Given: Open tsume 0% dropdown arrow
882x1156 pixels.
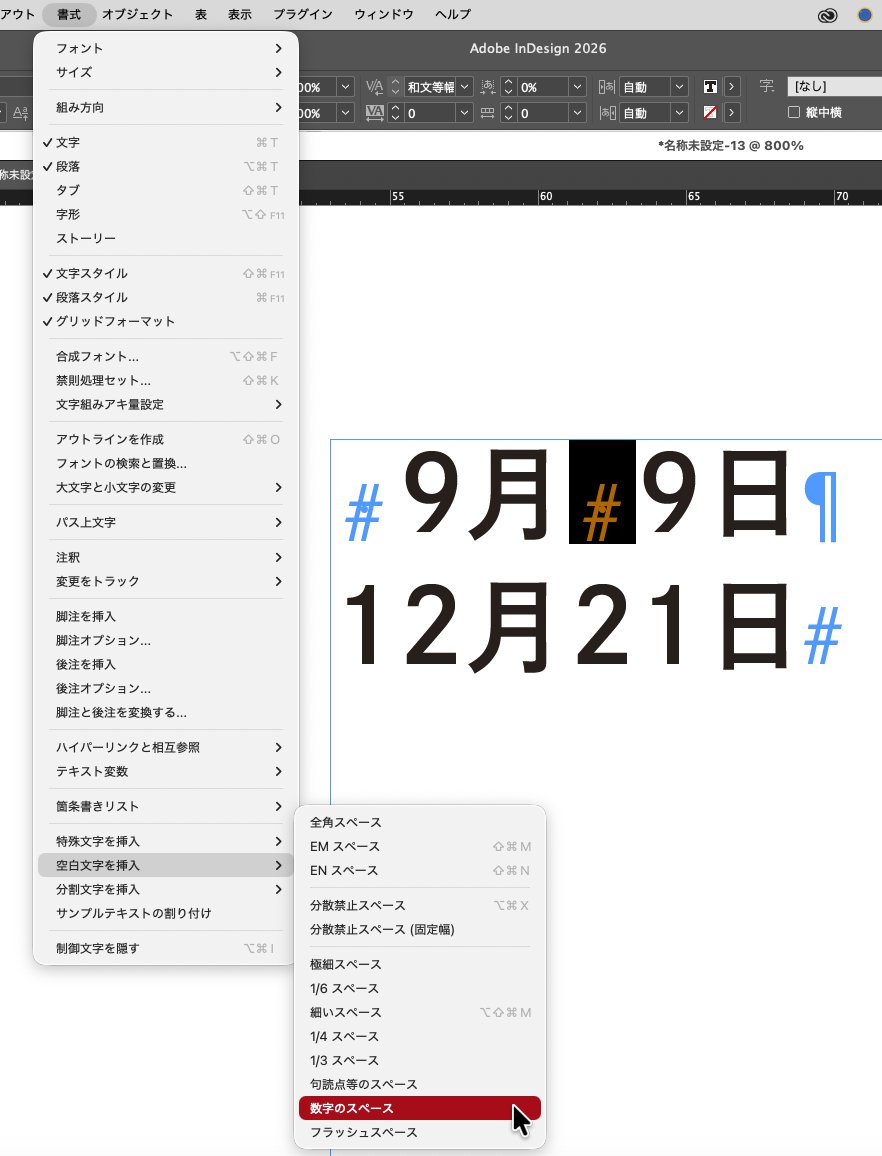Looking at the screenshot, I should [577, 87].
